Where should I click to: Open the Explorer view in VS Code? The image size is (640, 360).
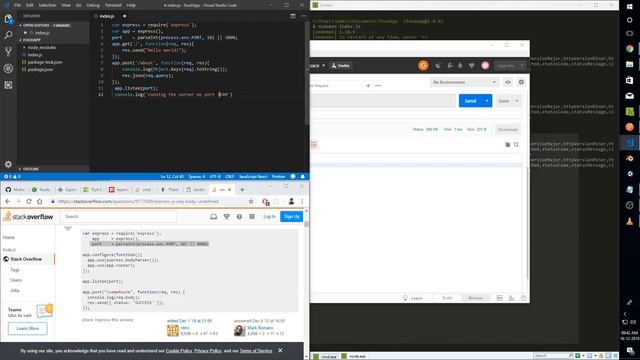click(8, 19)
